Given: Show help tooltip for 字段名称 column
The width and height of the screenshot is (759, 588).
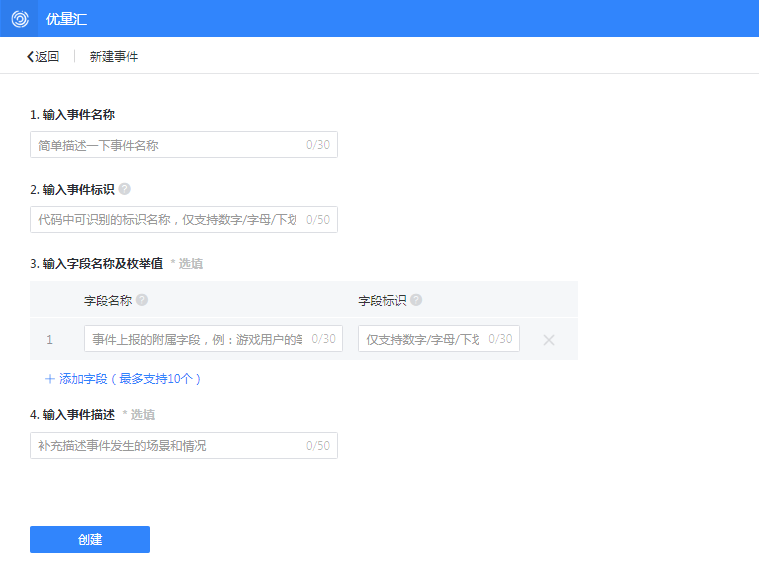Looking at the screenshot, I should (142, 300).
